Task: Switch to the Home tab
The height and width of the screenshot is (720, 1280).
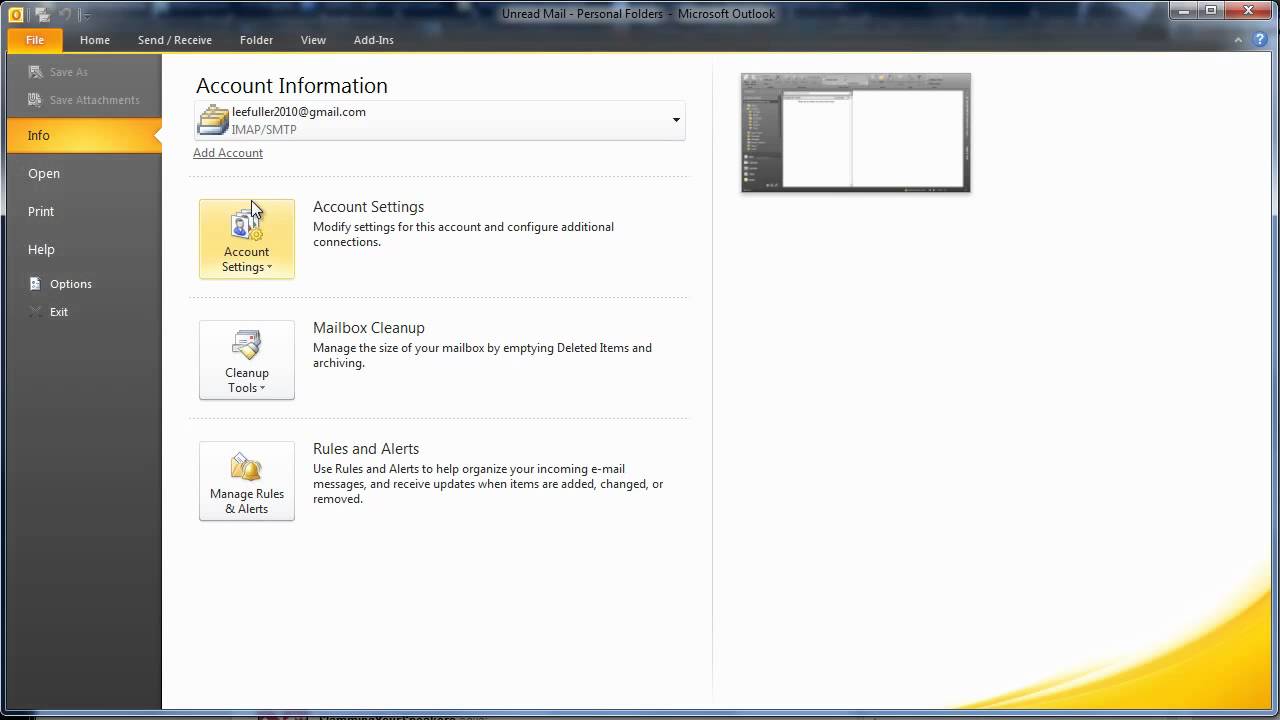Action: coord(95,40)
